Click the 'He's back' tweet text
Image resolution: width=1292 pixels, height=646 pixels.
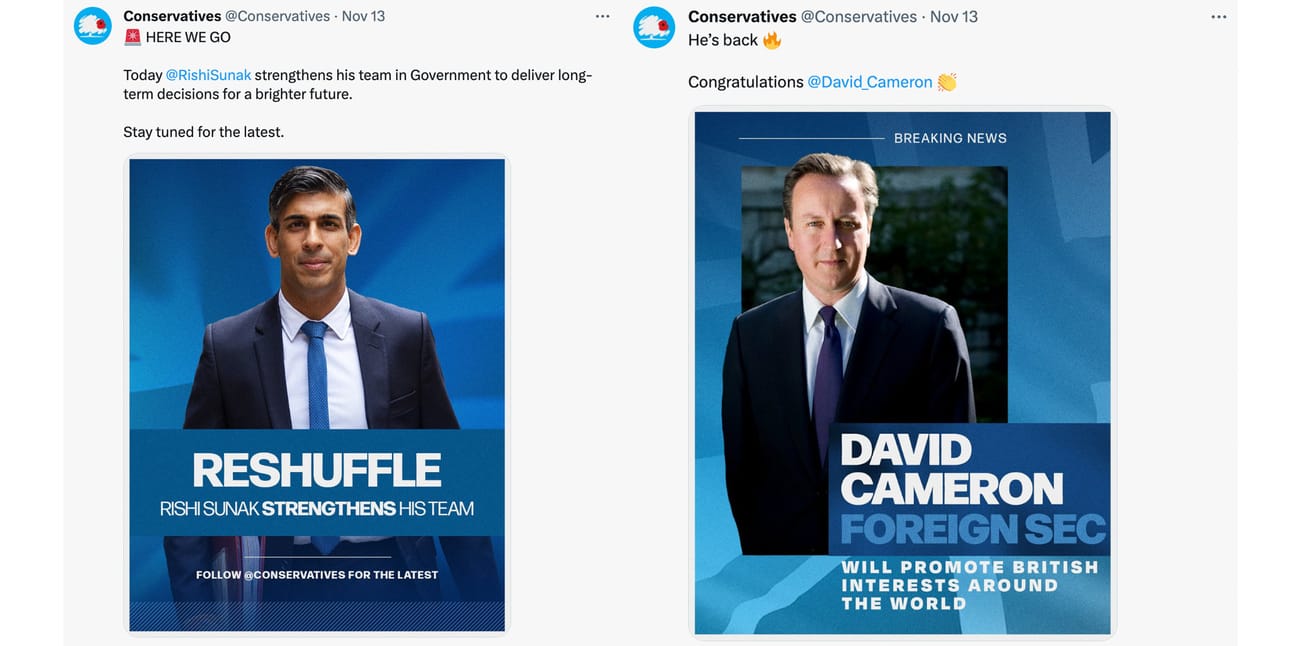pos(723,40)
